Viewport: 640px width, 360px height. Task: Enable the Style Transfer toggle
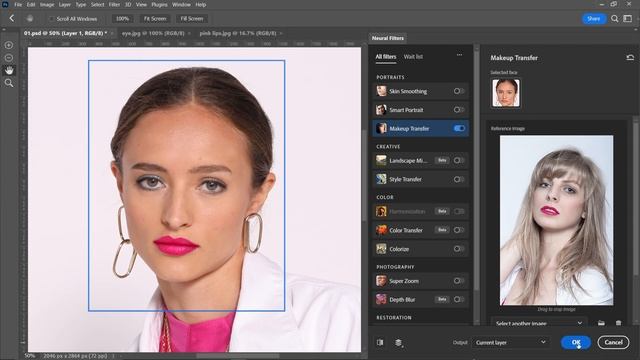pyautogui.click(x=459, y=179)
